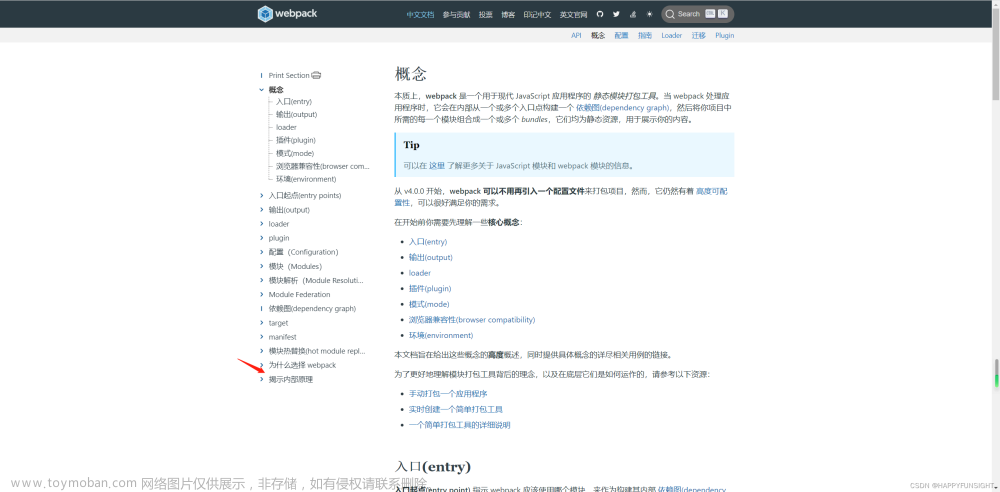1000x492 pixels.
Task: Follow the 依赖图(dependency graph) link in intro paragraph
Action: (x=622, y=108)
